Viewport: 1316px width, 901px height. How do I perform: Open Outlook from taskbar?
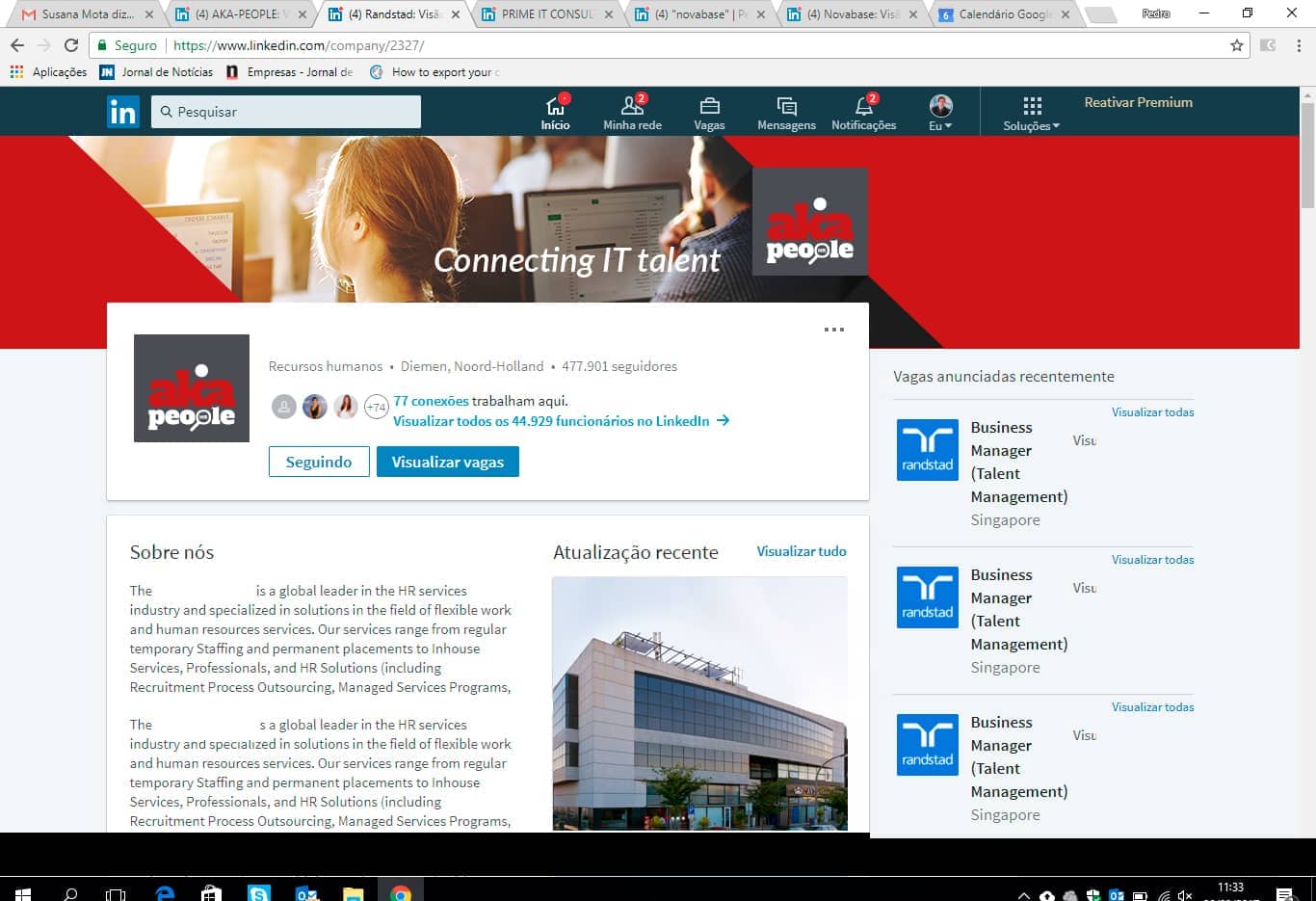[306, 893]
